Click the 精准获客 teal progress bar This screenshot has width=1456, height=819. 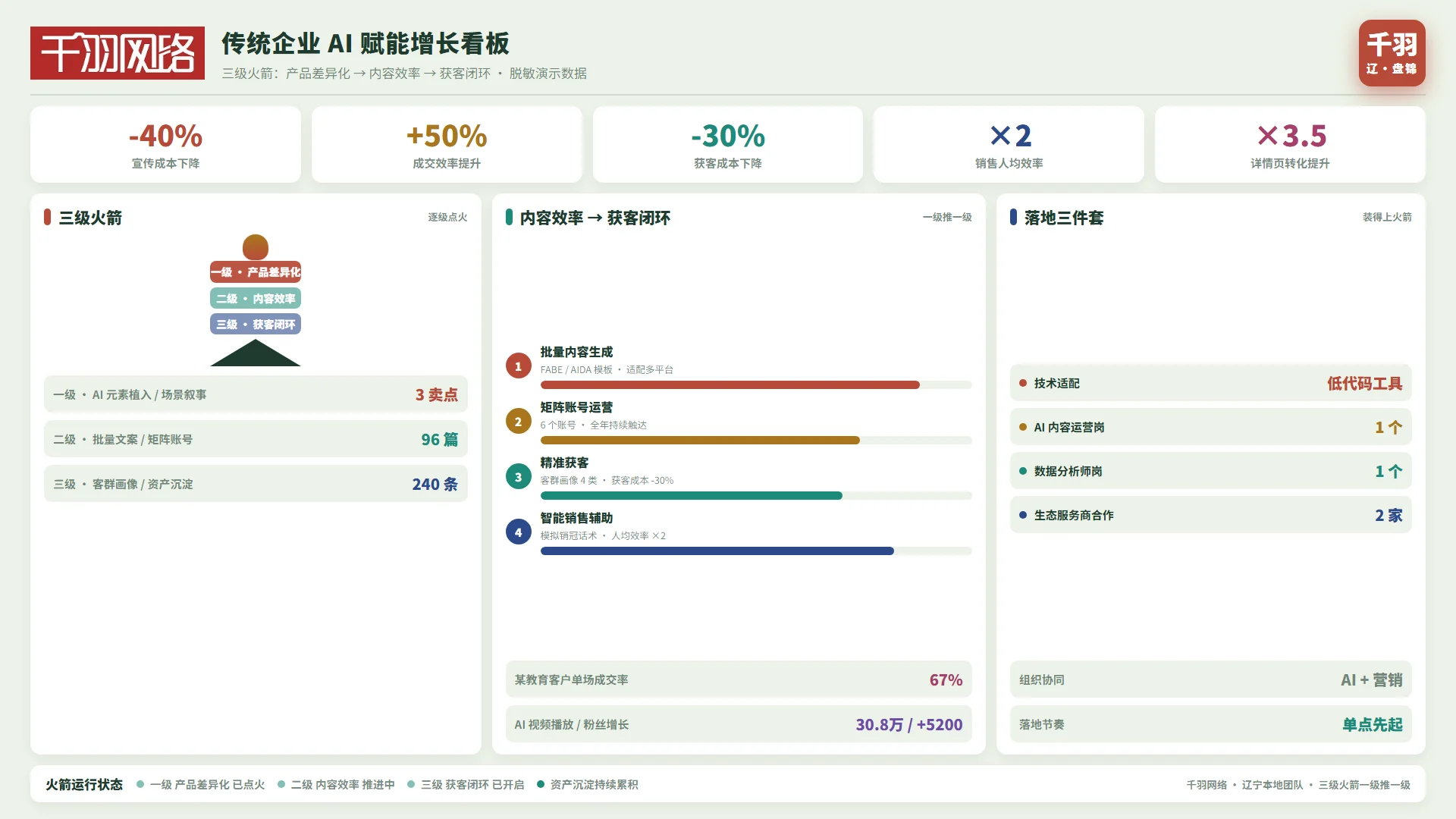coord(691,496)
